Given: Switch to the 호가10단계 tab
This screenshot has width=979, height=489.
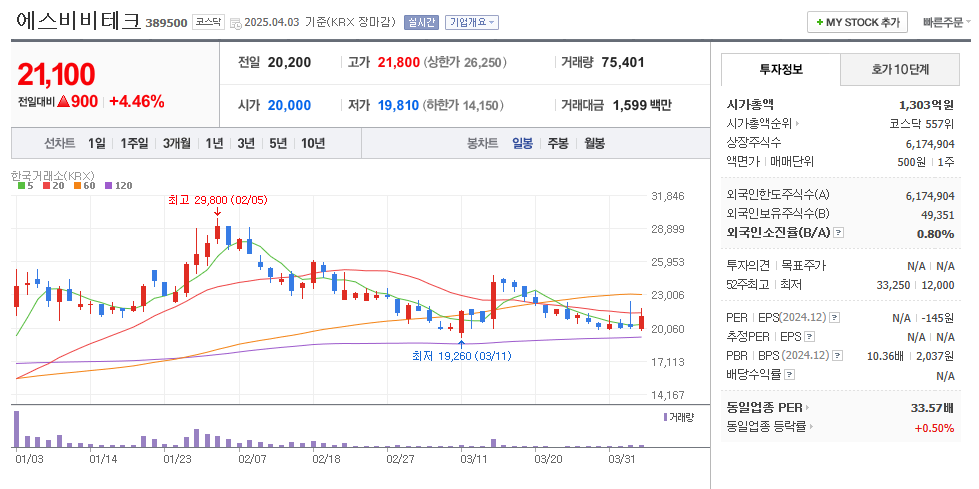Looking at the screenshot, I should (x=900, y=69).
